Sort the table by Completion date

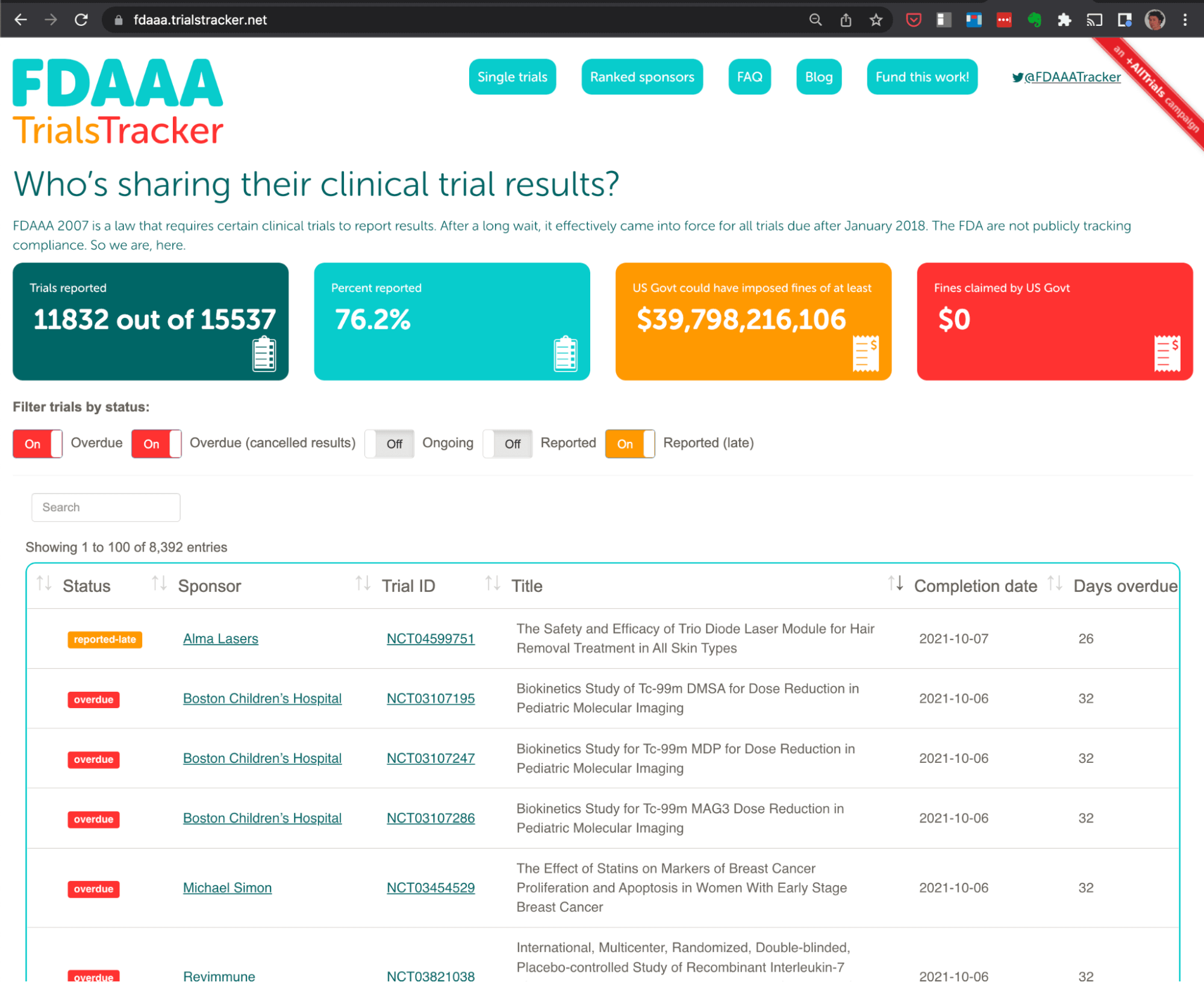point(975,586)
